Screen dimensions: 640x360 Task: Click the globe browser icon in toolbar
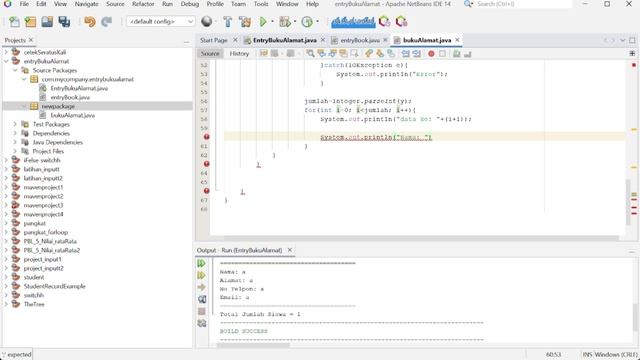(x=207, y=21)
